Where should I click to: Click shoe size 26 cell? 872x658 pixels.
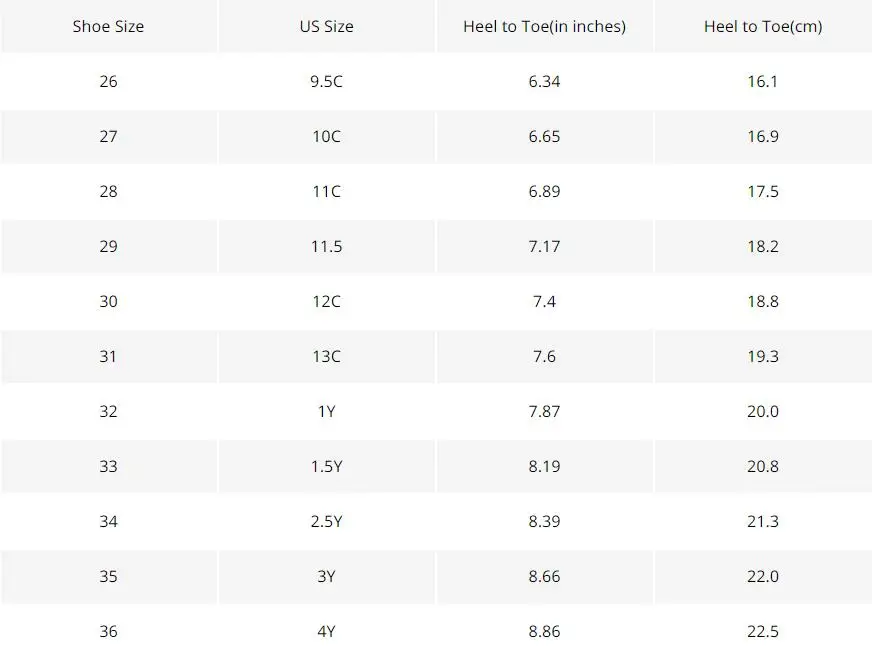pos(108,81)
